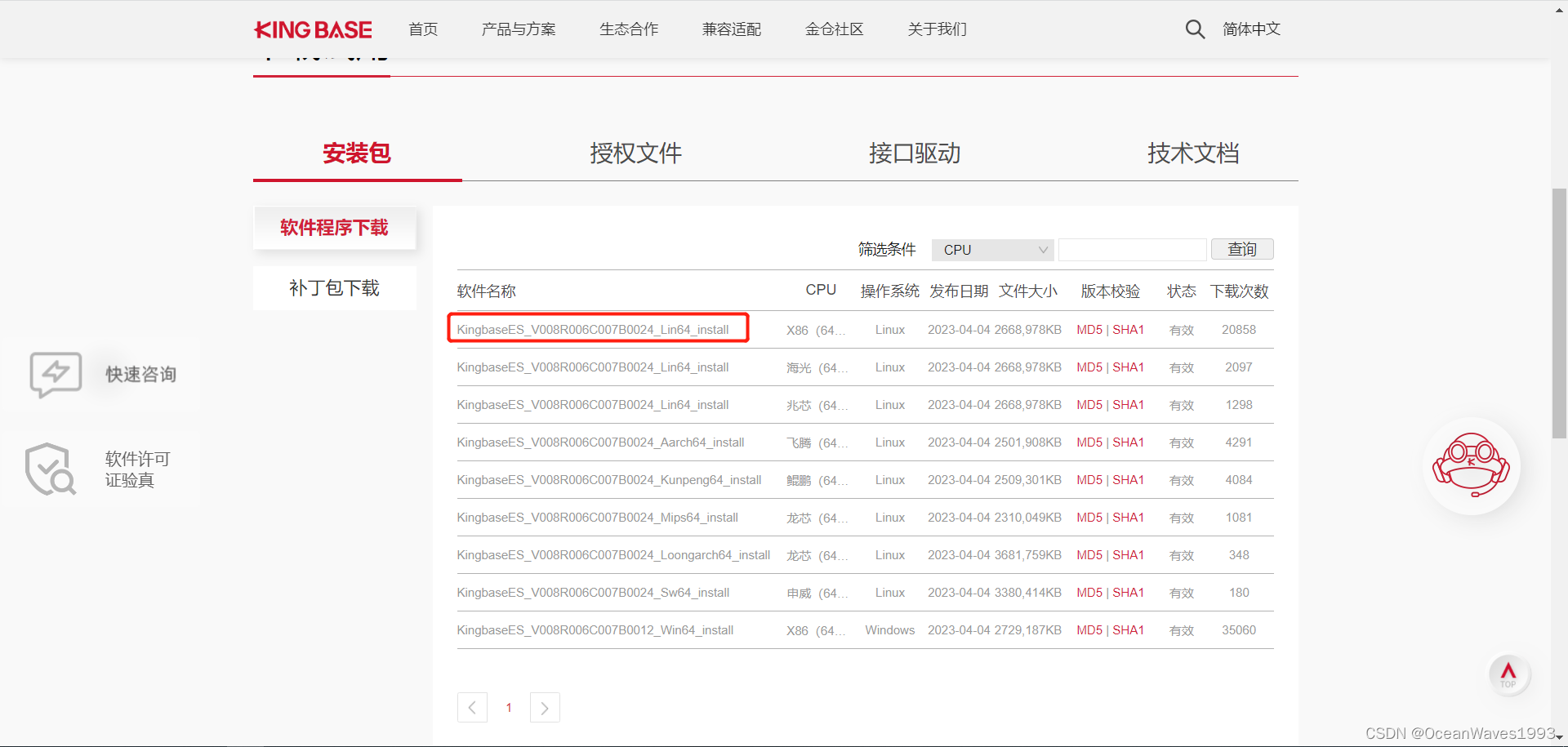Download Kunpeng64_install package
Screen dimensions: 1568x747
609,480
